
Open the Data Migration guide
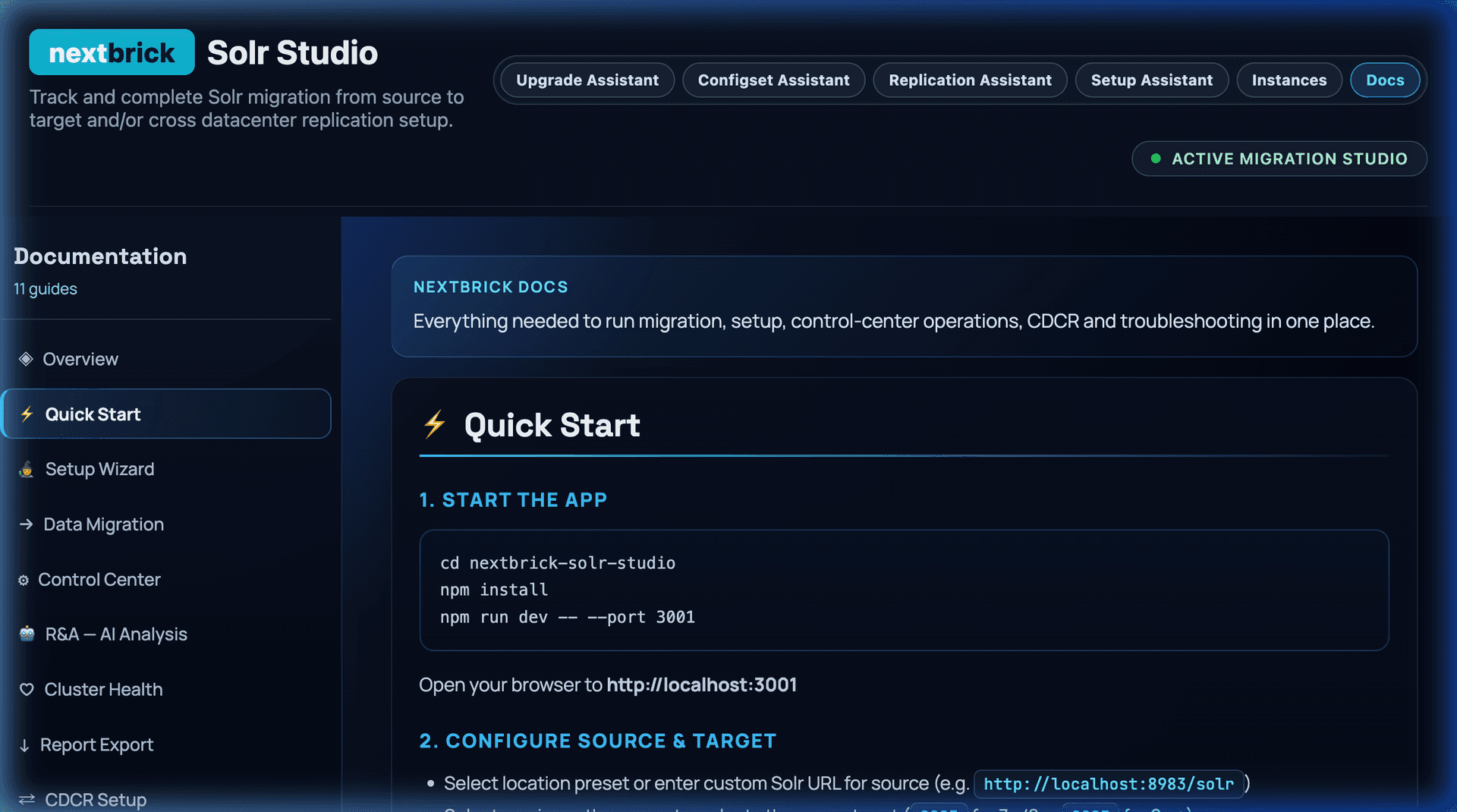tap(166, 524)
